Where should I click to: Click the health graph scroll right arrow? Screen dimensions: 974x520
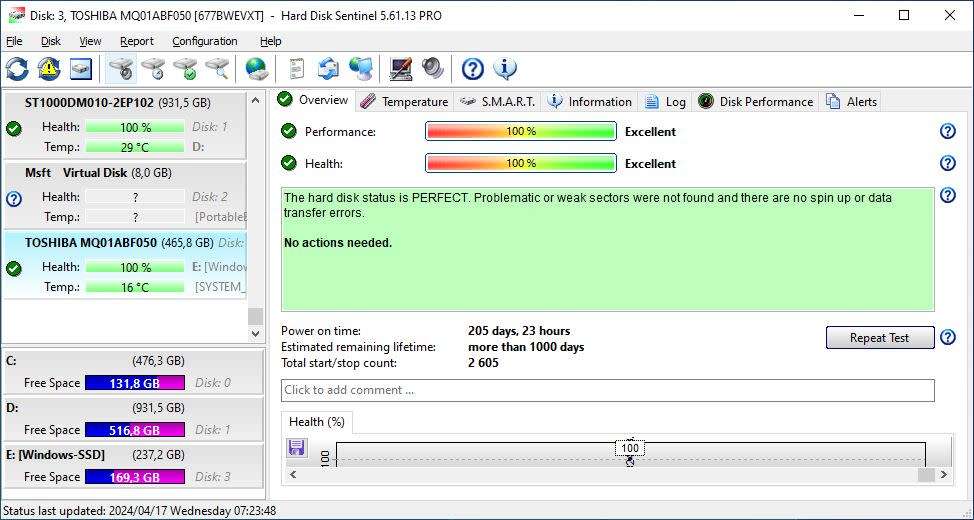point(944,475)
